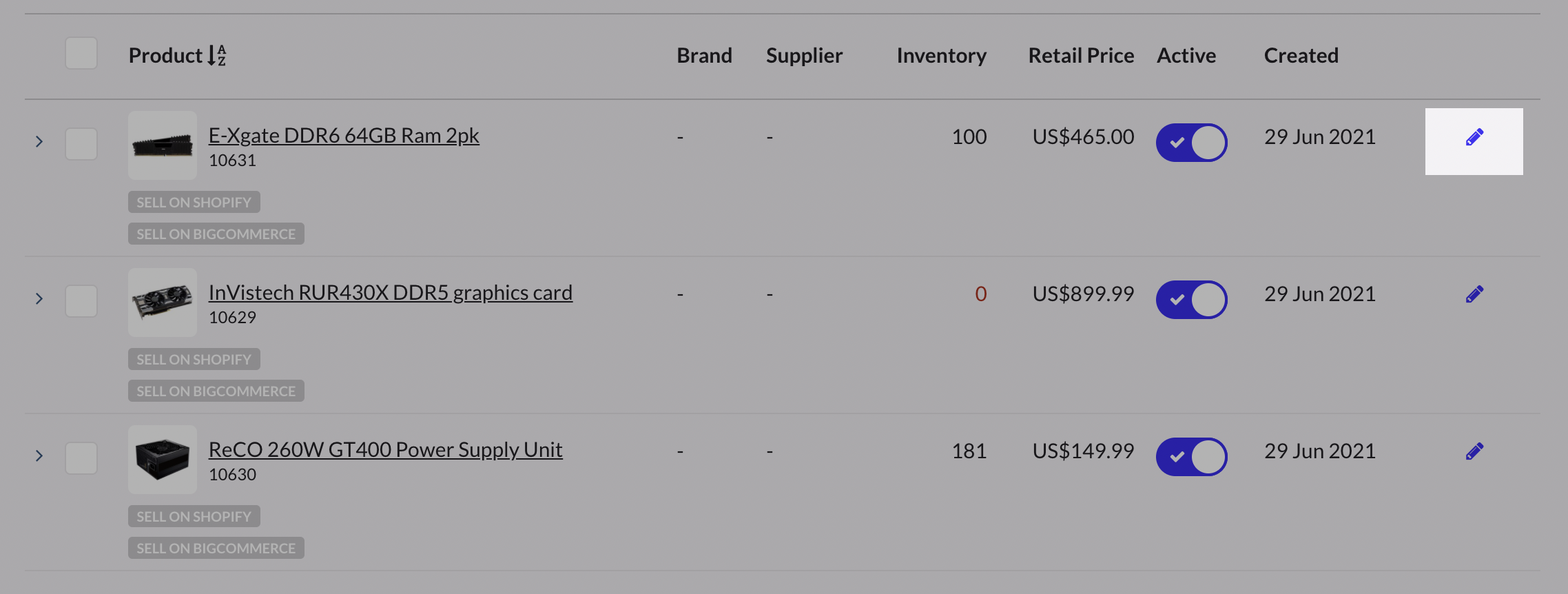
Task: Turn off Active toggle for ReCO Power Supply
Action: click(1191, 457)
